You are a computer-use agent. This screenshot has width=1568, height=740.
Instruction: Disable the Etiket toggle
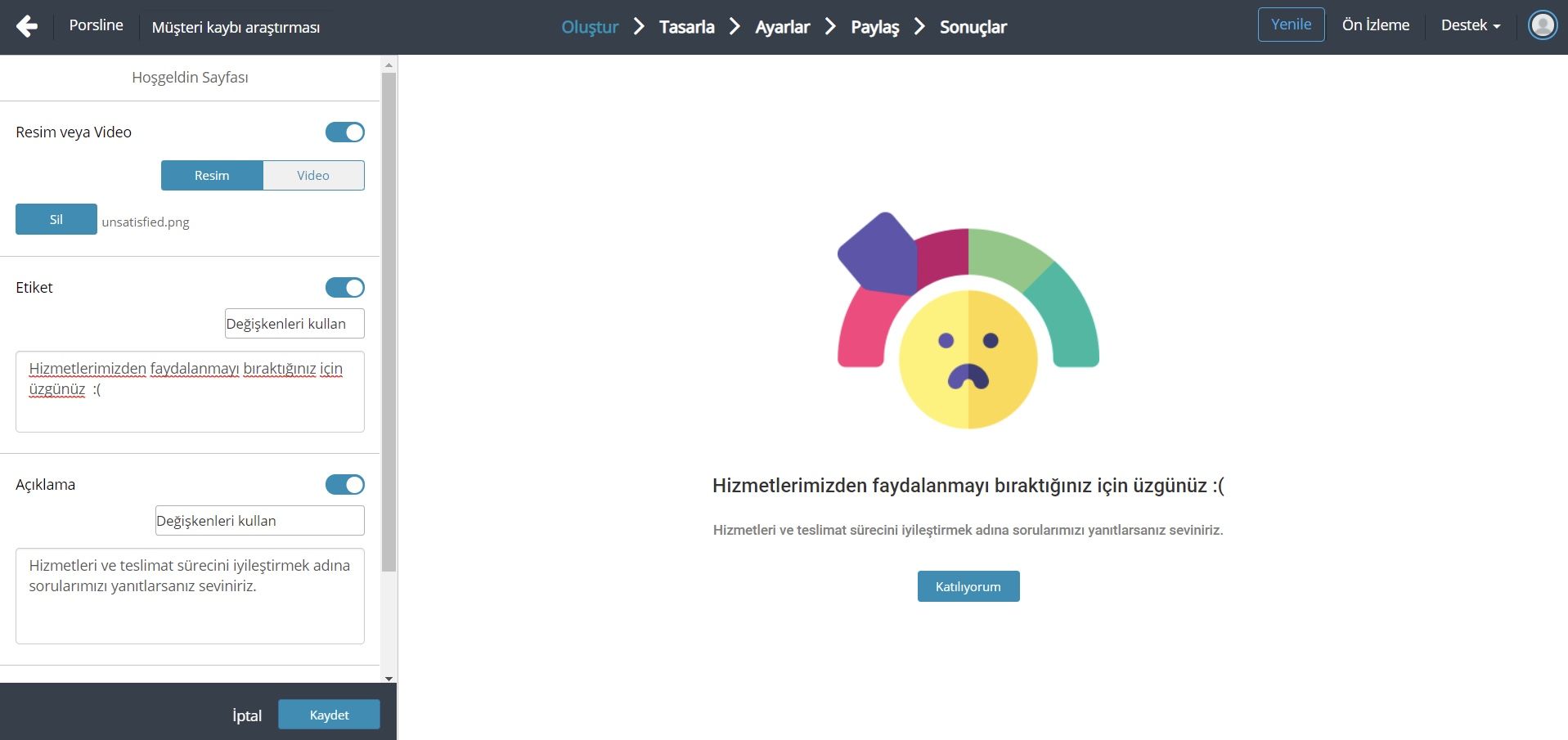[345, 288]
